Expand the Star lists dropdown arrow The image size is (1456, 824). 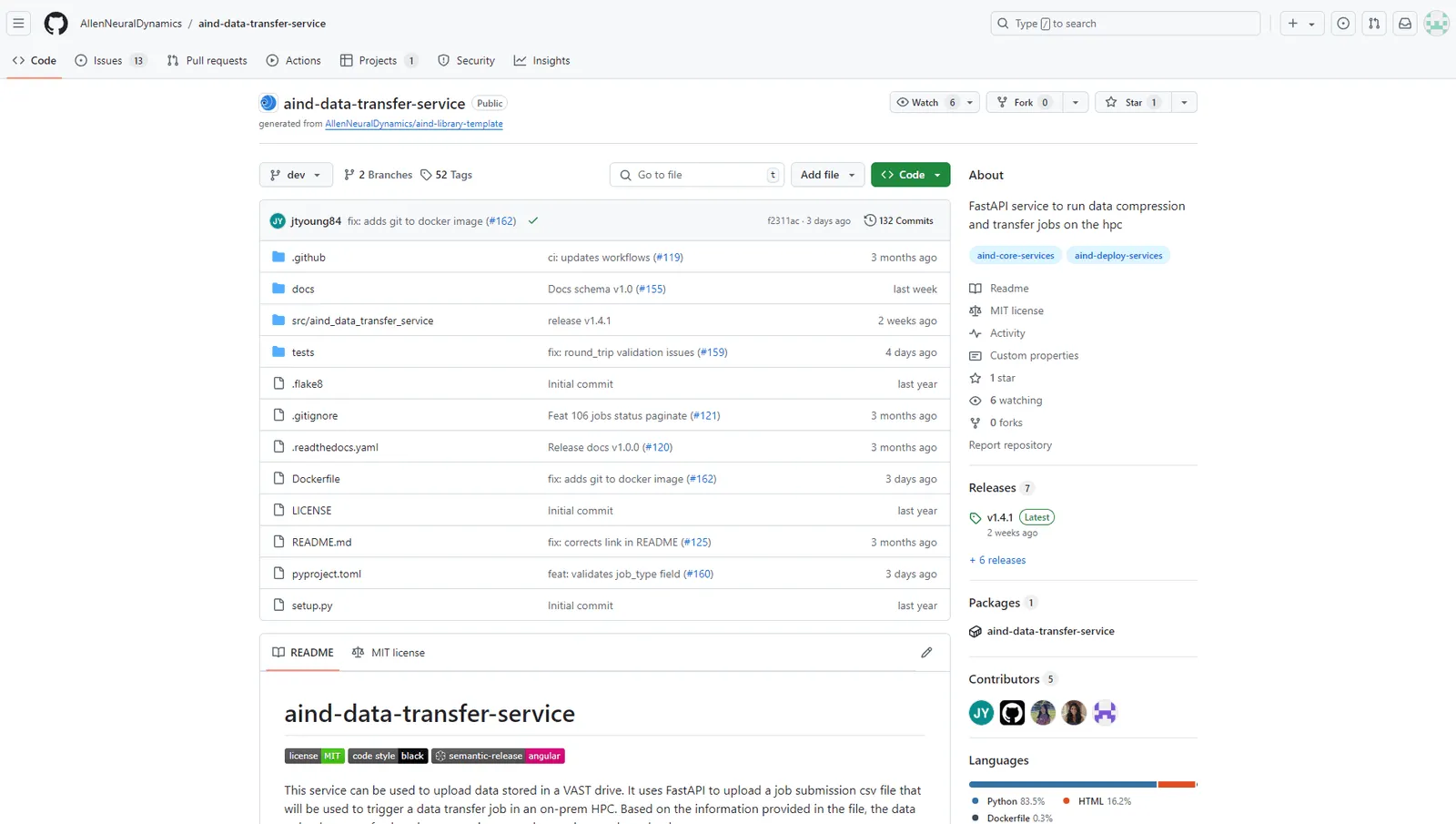click(x=1184, y=103)
